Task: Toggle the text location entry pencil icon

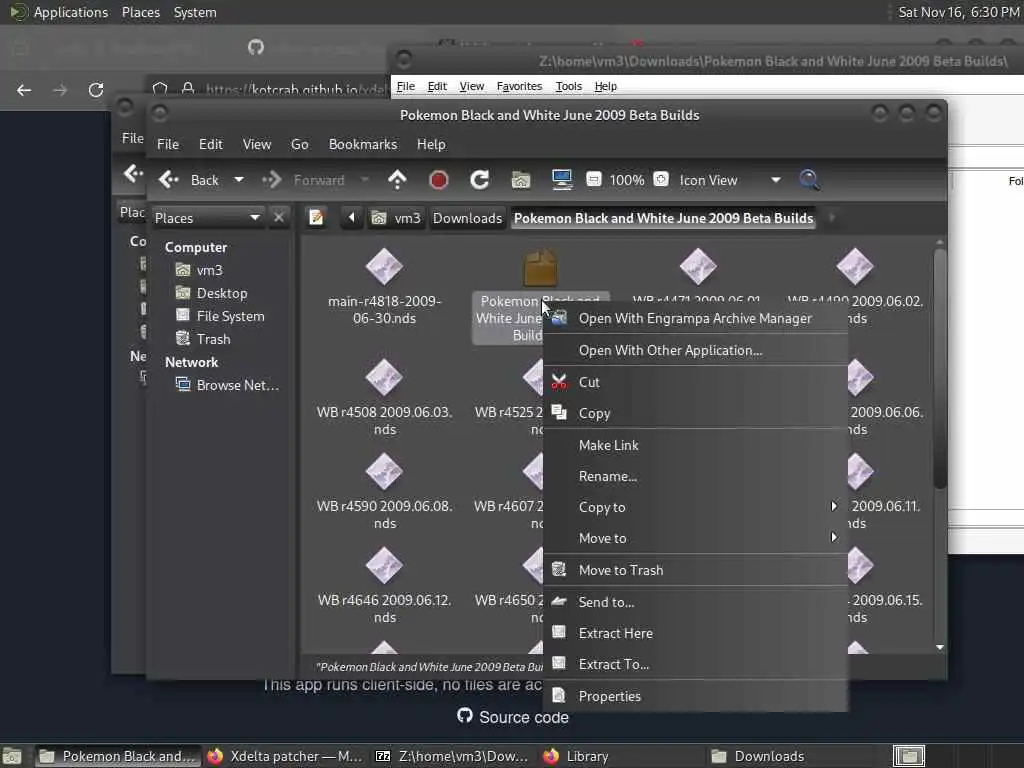Action: pos(317,217)
